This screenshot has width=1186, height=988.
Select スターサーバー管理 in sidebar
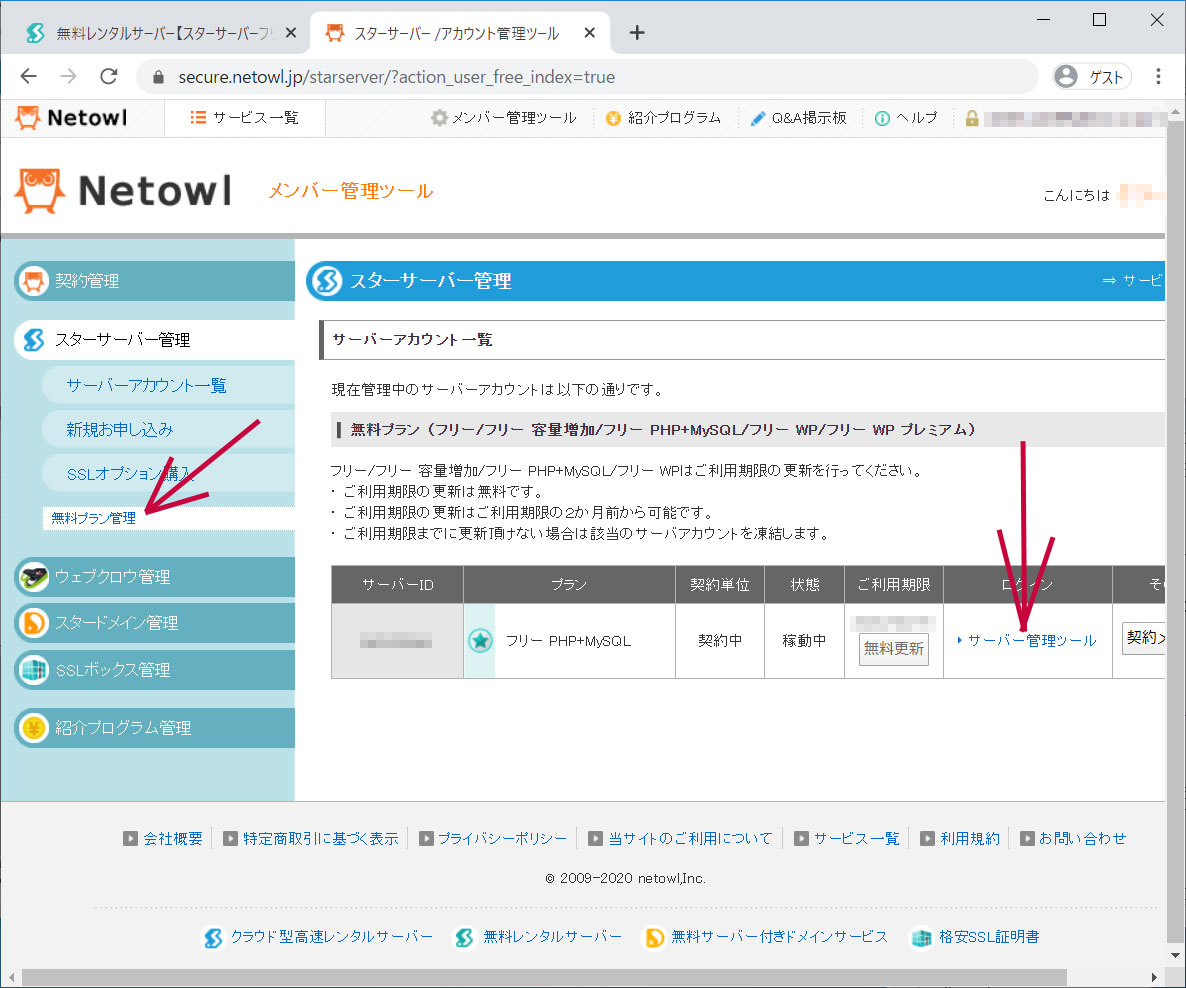(x=154, y=340)
